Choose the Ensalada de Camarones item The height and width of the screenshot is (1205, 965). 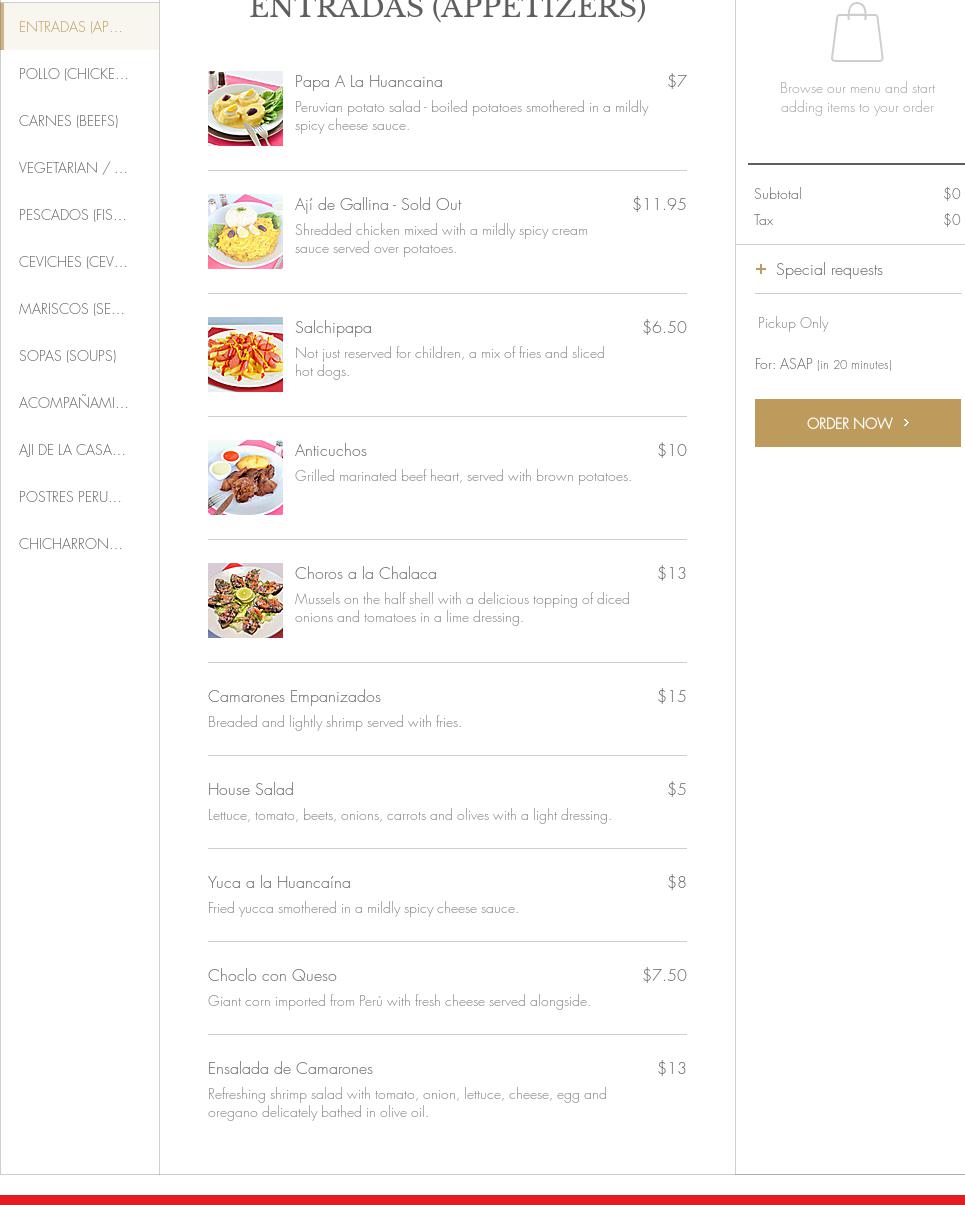click(x=290, y=1068)
